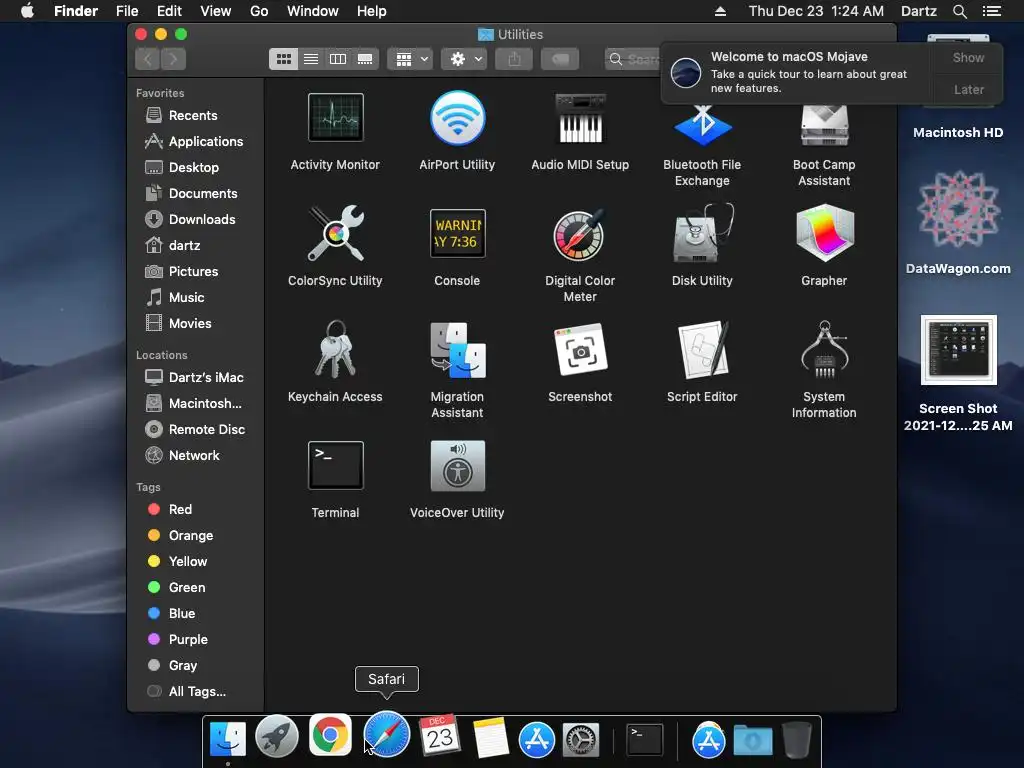
Task: Open the Window menu
Action: (313, 11)
